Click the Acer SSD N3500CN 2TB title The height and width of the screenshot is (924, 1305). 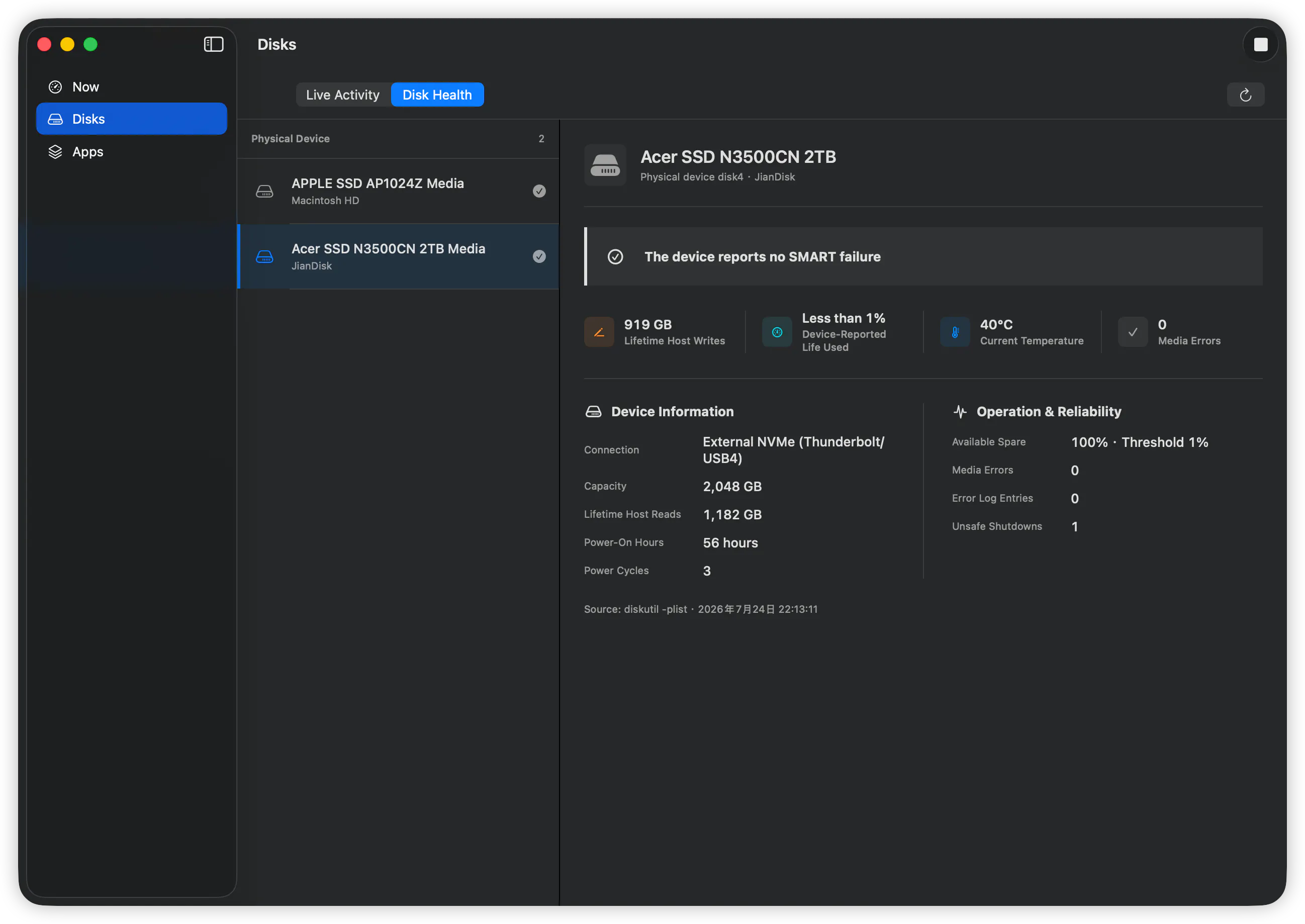(738, 156)
